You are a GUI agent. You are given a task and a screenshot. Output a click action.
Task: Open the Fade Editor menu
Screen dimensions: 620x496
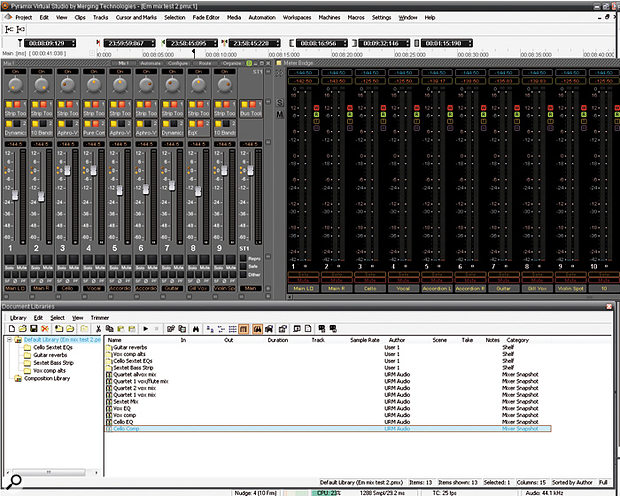point(206,17)
